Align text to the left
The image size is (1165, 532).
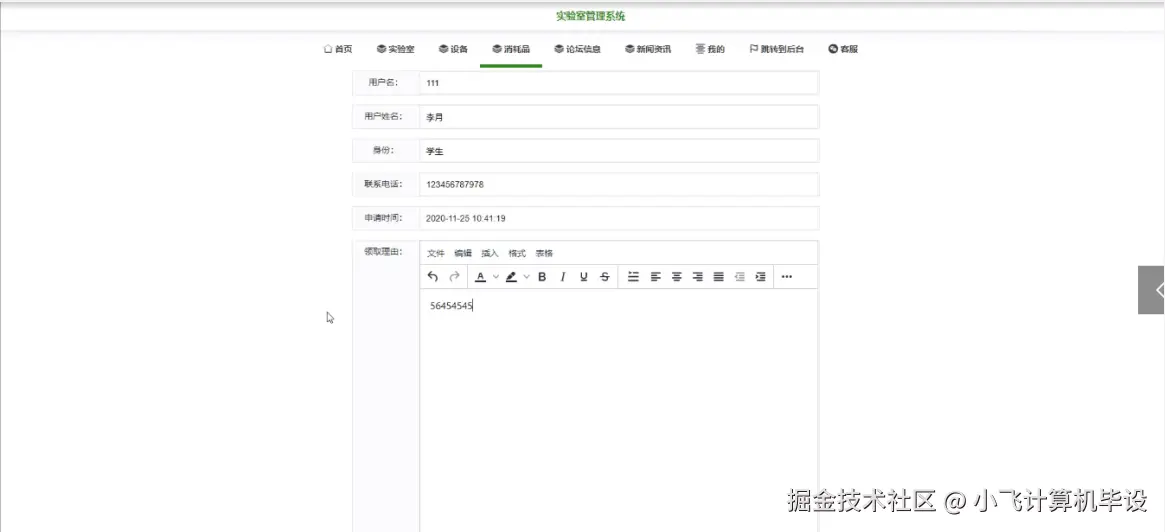(655, 276)
